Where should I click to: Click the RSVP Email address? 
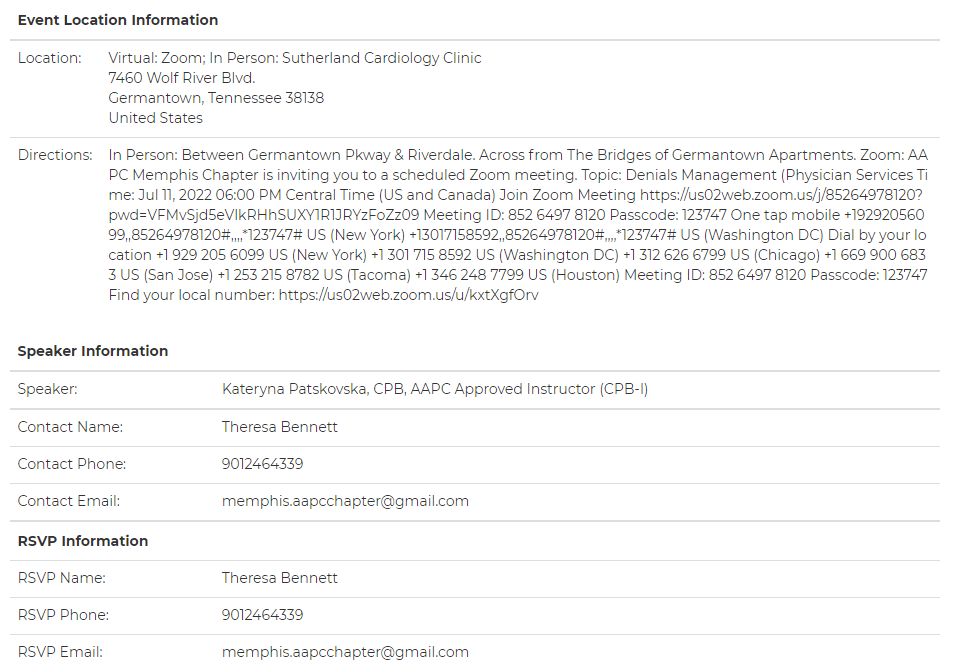click(x=345, y=652)
